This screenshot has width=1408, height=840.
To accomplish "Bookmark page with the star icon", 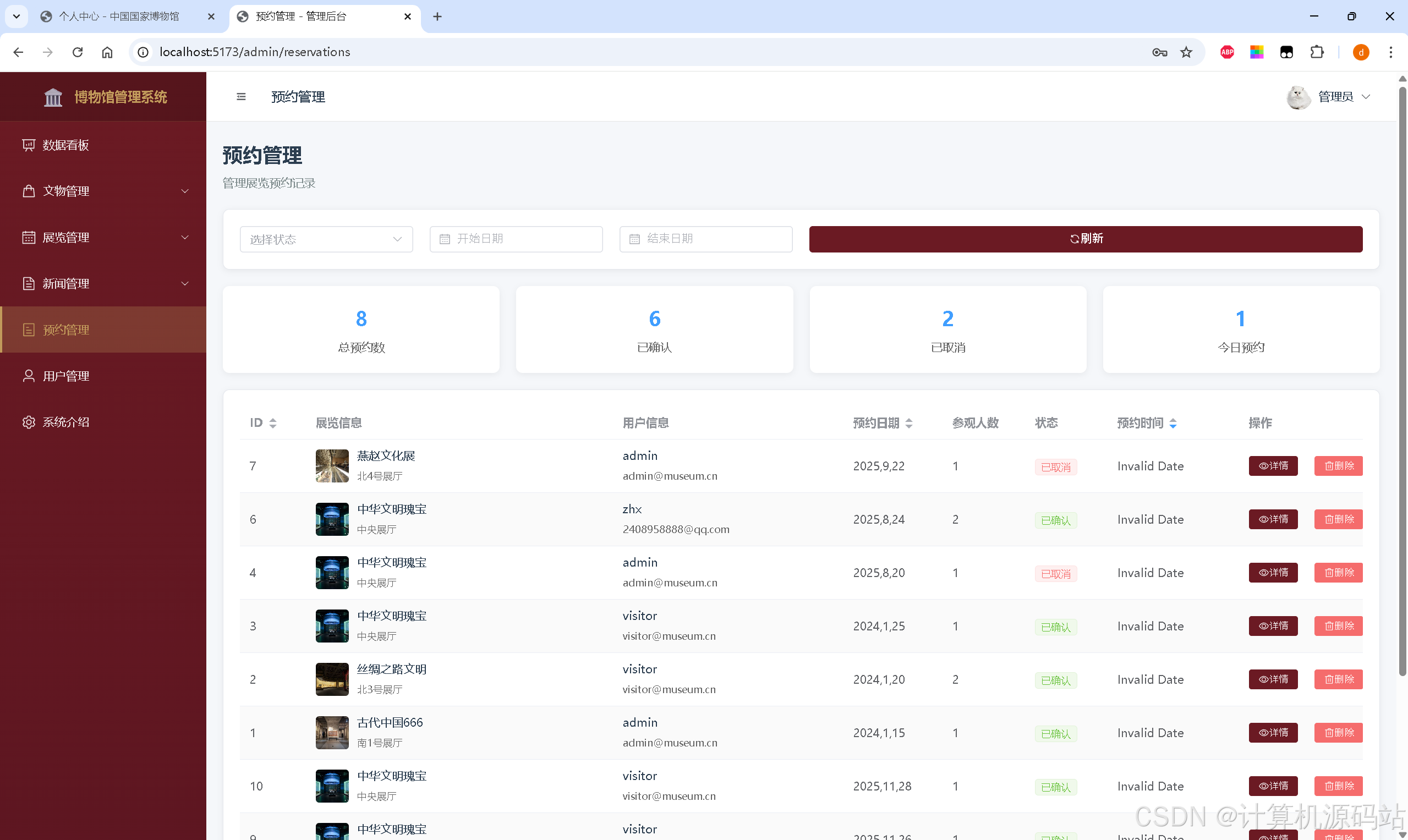I will coord(1186,52).
